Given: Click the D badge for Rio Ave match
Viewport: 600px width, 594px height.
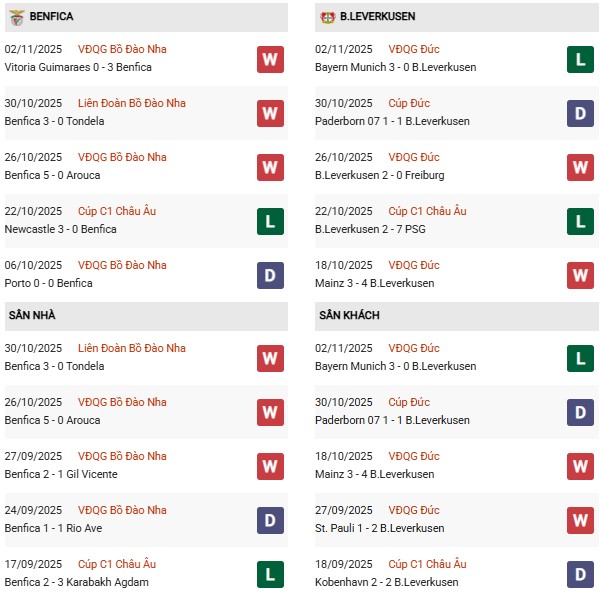Looking at the screenshot, I should coord(270,520).
